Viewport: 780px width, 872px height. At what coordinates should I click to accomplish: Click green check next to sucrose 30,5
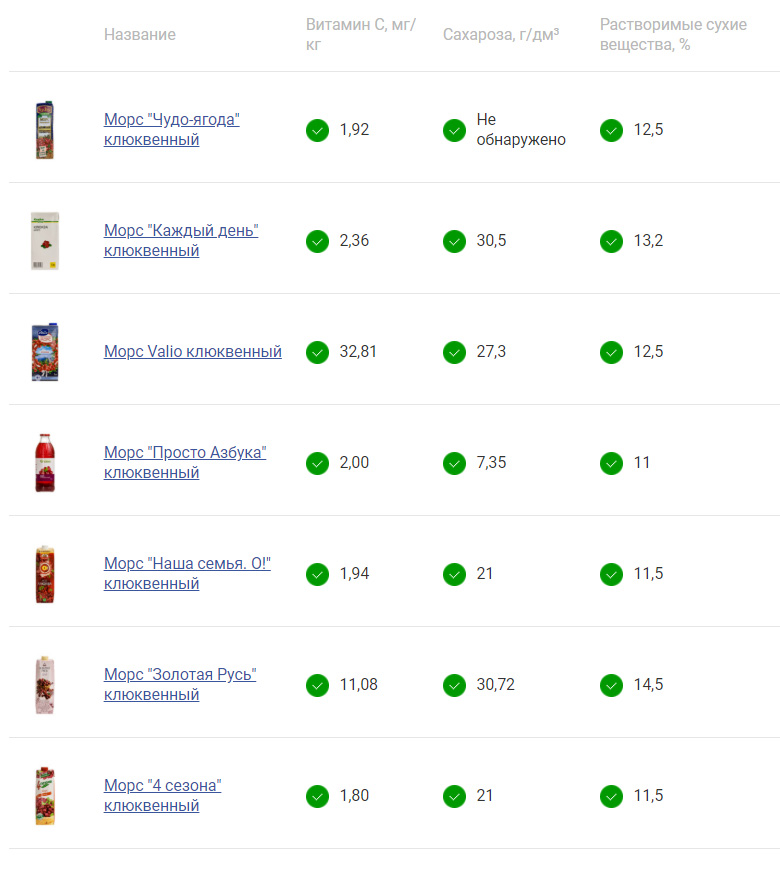(454, 241)
